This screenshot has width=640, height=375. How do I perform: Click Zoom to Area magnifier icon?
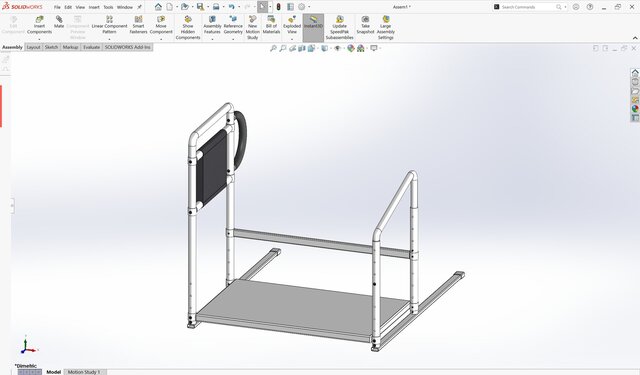(x=282, y=49)
